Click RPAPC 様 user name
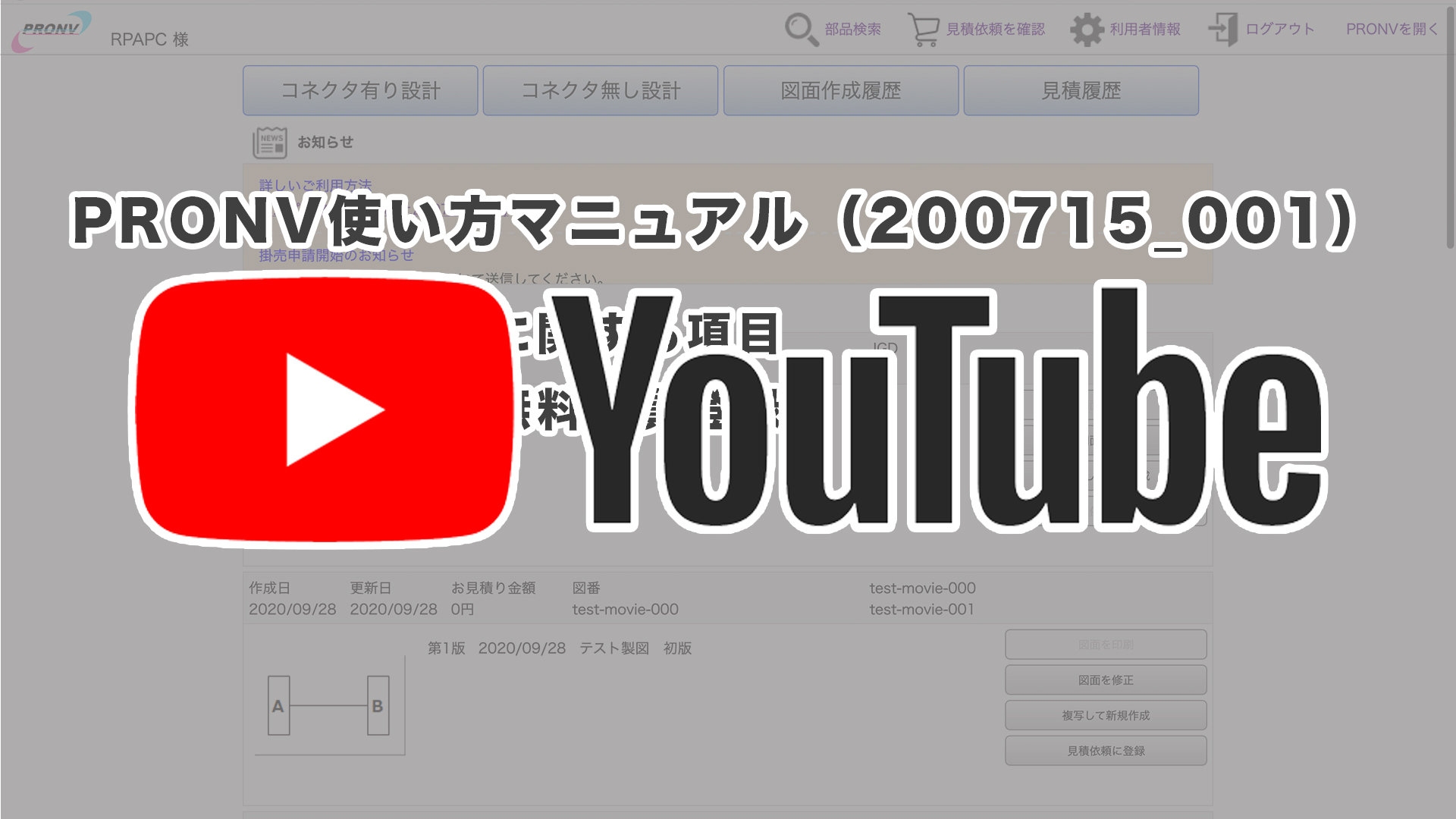Screen dimensions: 1456x819 (149, 39)
